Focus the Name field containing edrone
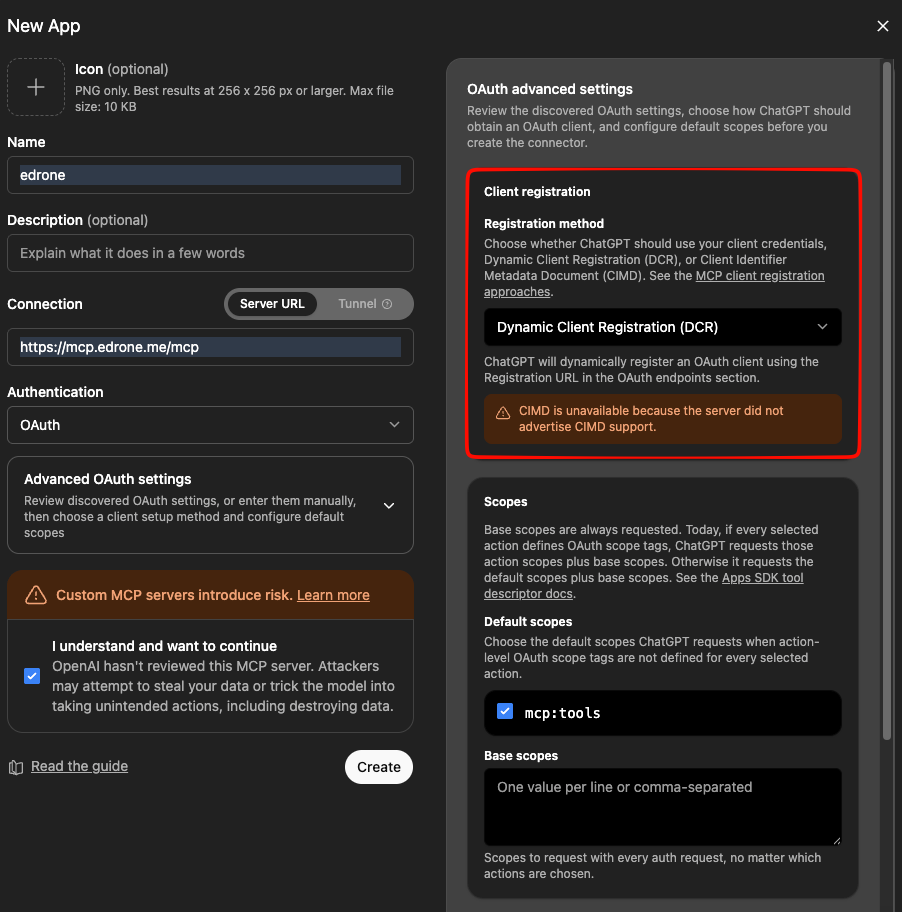902x912 pixels. (x=211, y=175)
